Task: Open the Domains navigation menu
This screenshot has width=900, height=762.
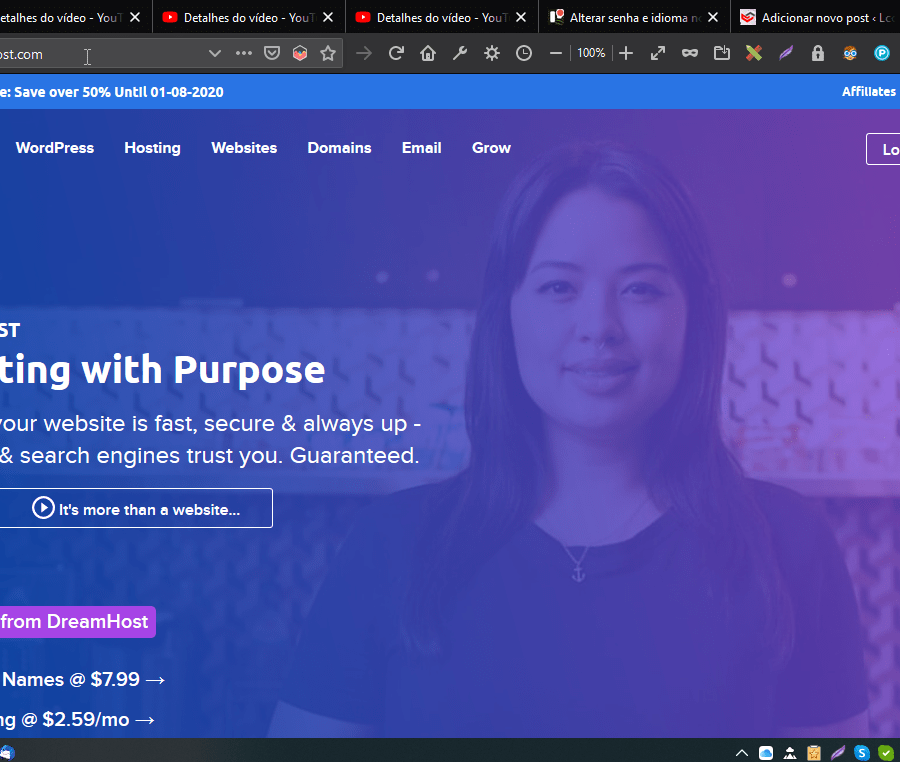Action: 339,148
